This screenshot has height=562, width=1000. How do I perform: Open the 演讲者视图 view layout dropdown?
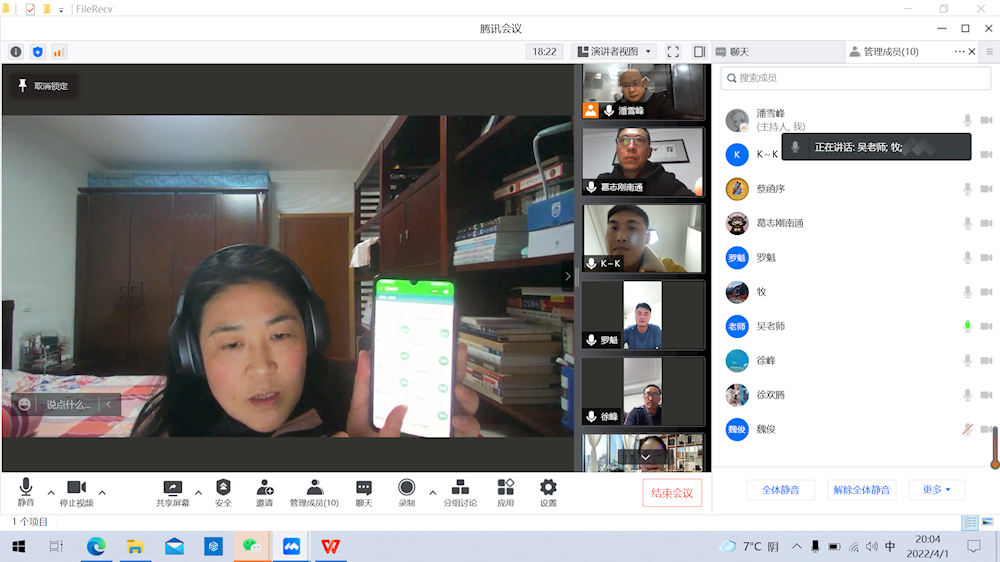(x=614, y=52)
